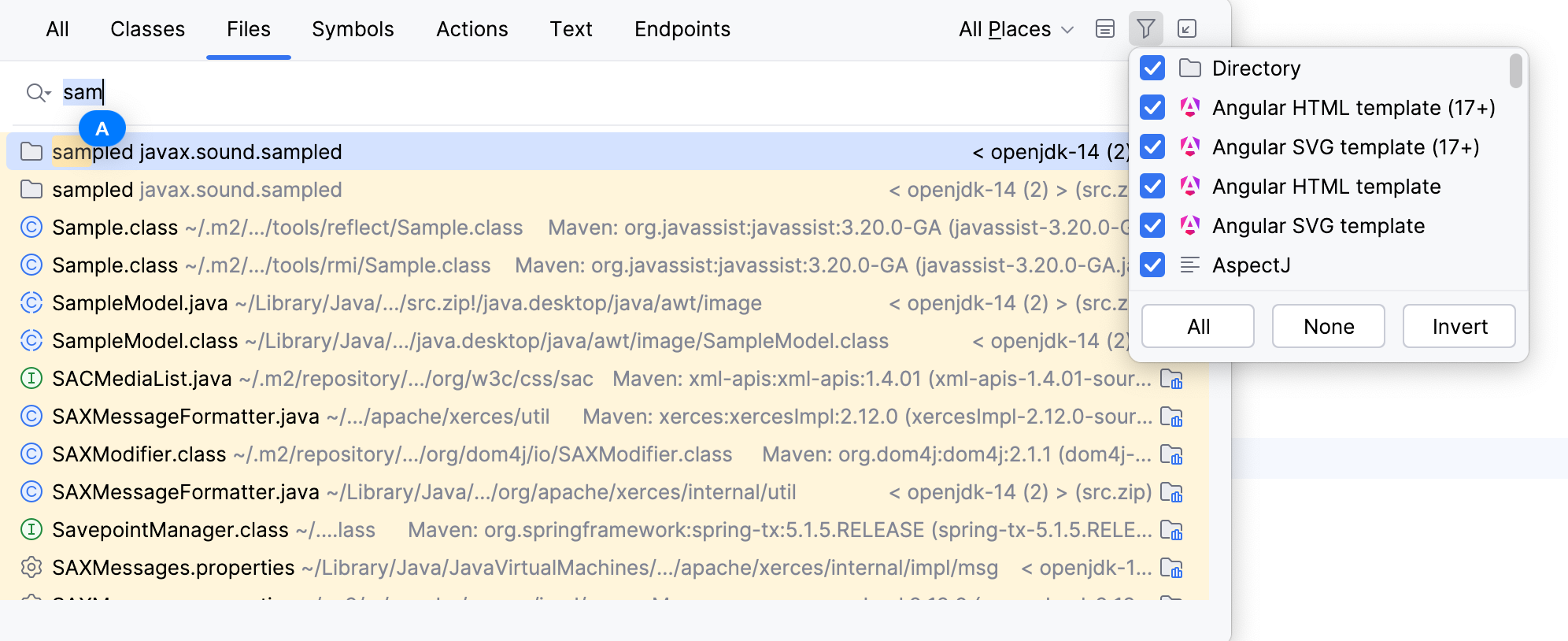This screenshot has width=1568, height=641.
Task: Click the filter funnel icon
Action: (1146, 29)
